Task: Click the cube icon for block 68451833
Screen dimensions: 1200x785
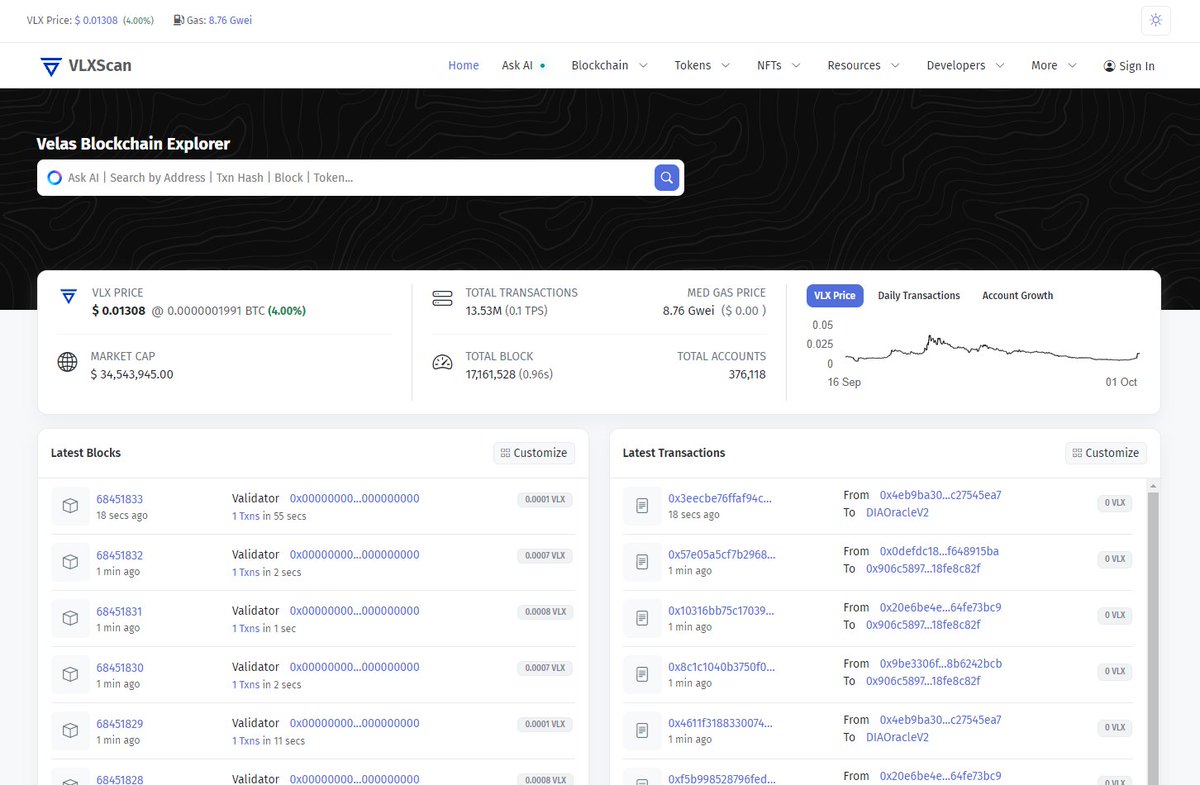Action: [71, 507]
